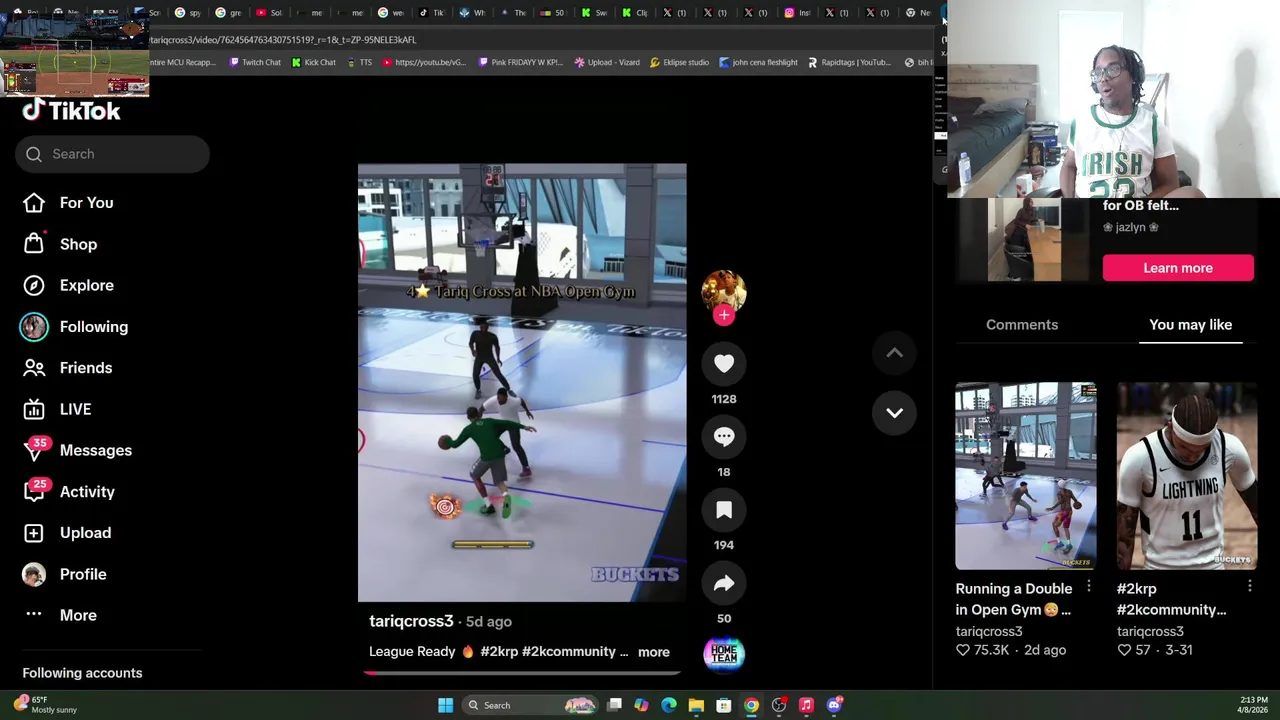The width and height of the screenshot is (1280, 720).
Task: Bookmark the video with the save icon
Action: (724, 510)
